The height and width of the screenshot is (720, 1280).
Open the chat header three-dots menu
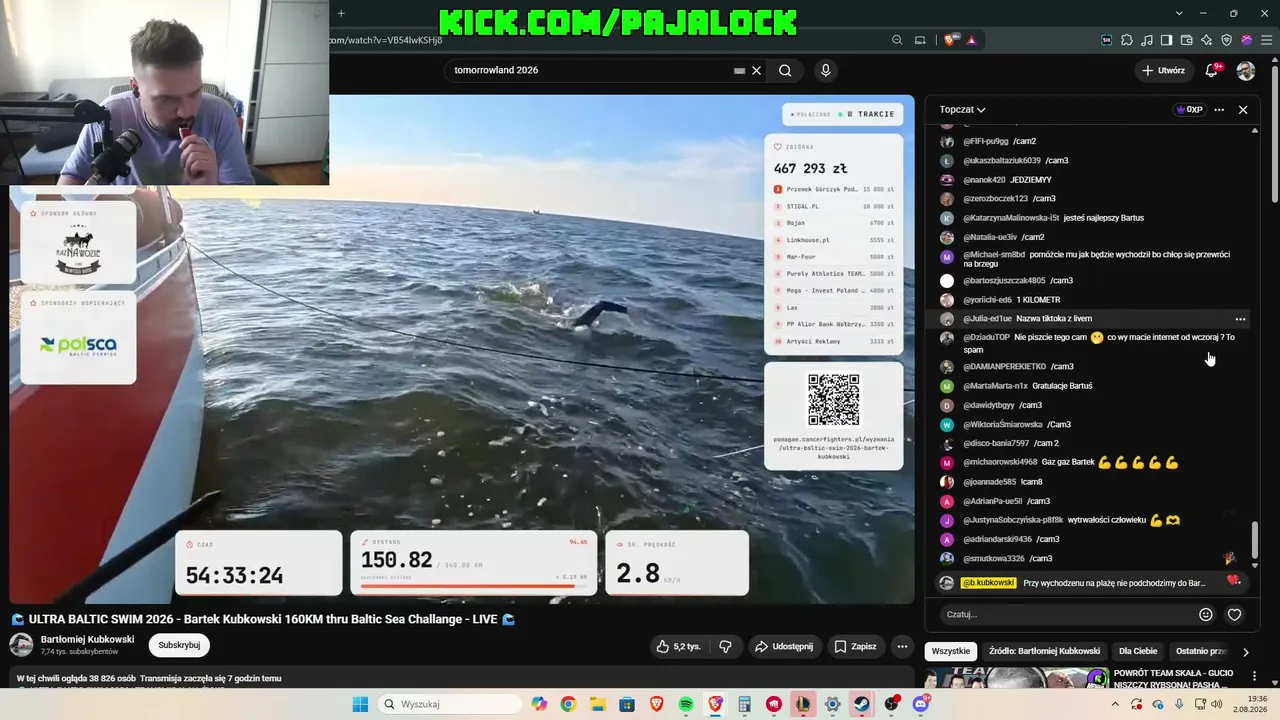coord(1219,110)
